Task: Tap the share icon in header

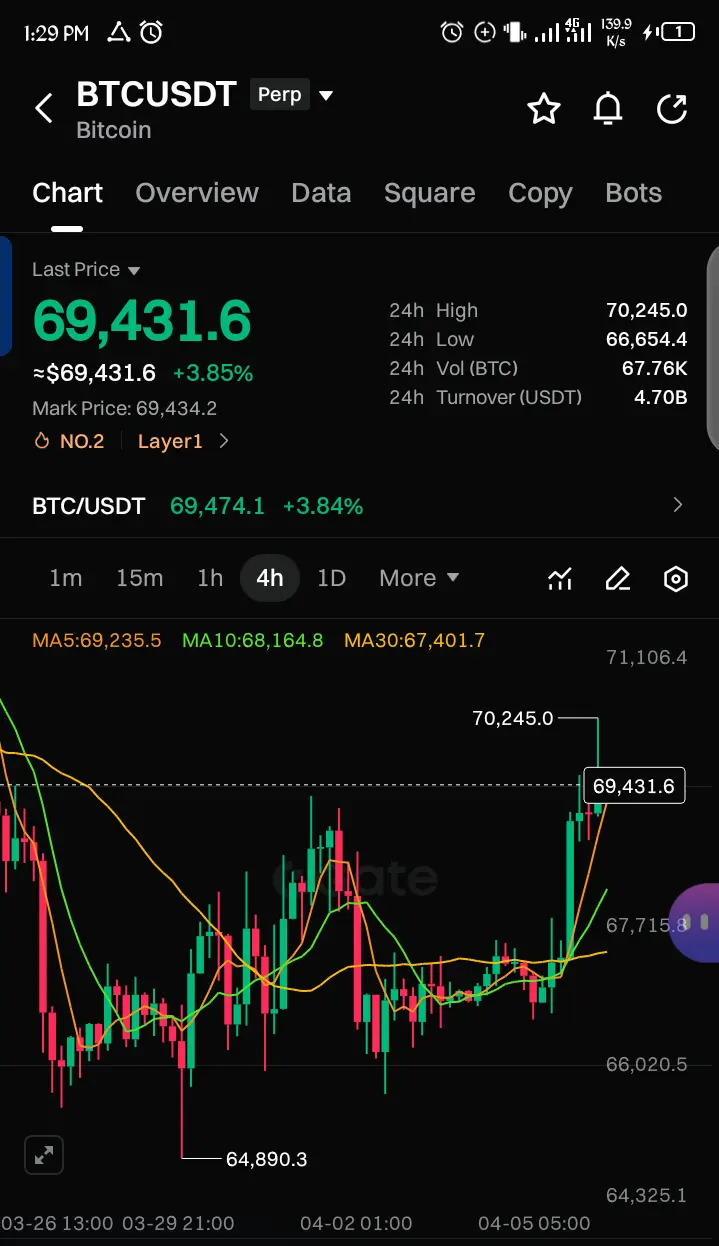Action: [672, 108]
